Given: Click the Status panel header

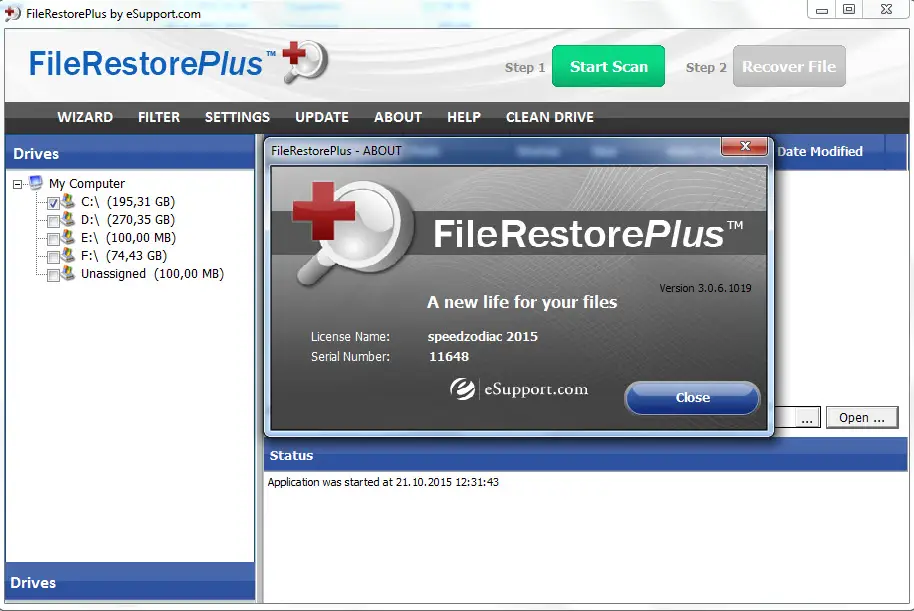Looking at the screenshot, I should [585, 455].
